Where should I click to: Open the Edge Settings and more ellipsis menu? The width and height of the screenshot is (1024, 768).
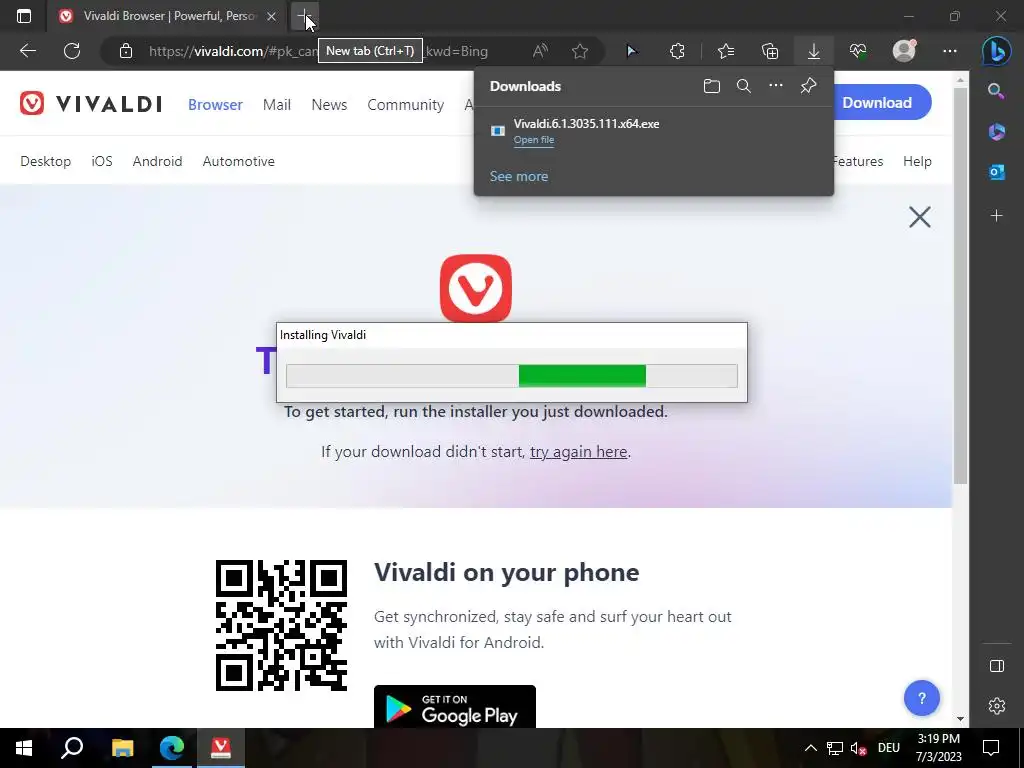click(x=950, y=51)
